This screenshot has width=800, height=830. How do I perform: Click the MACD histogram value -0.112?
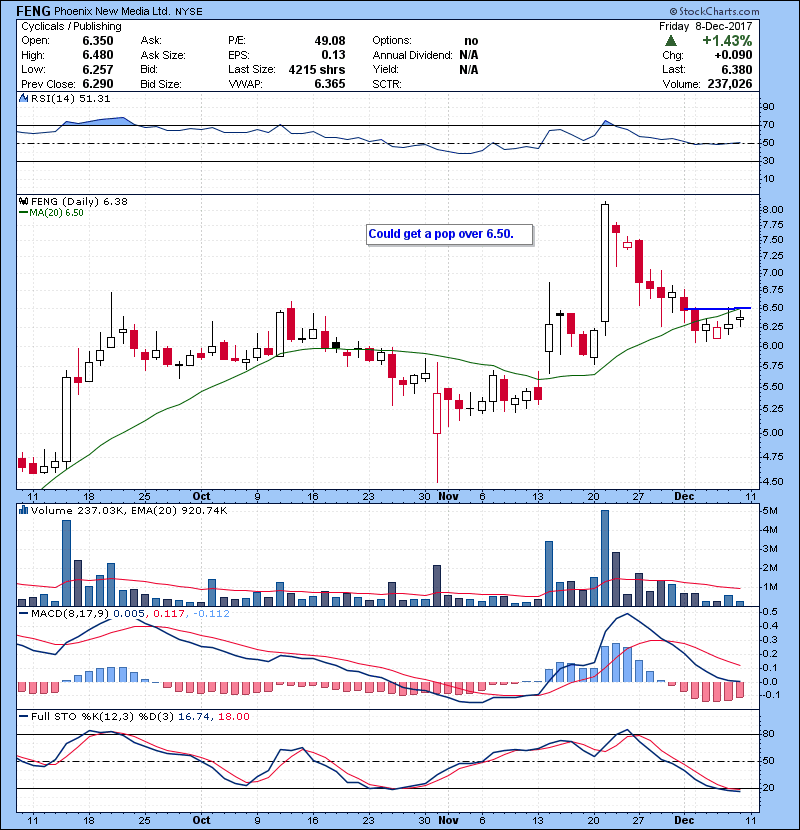coord(211,614)
